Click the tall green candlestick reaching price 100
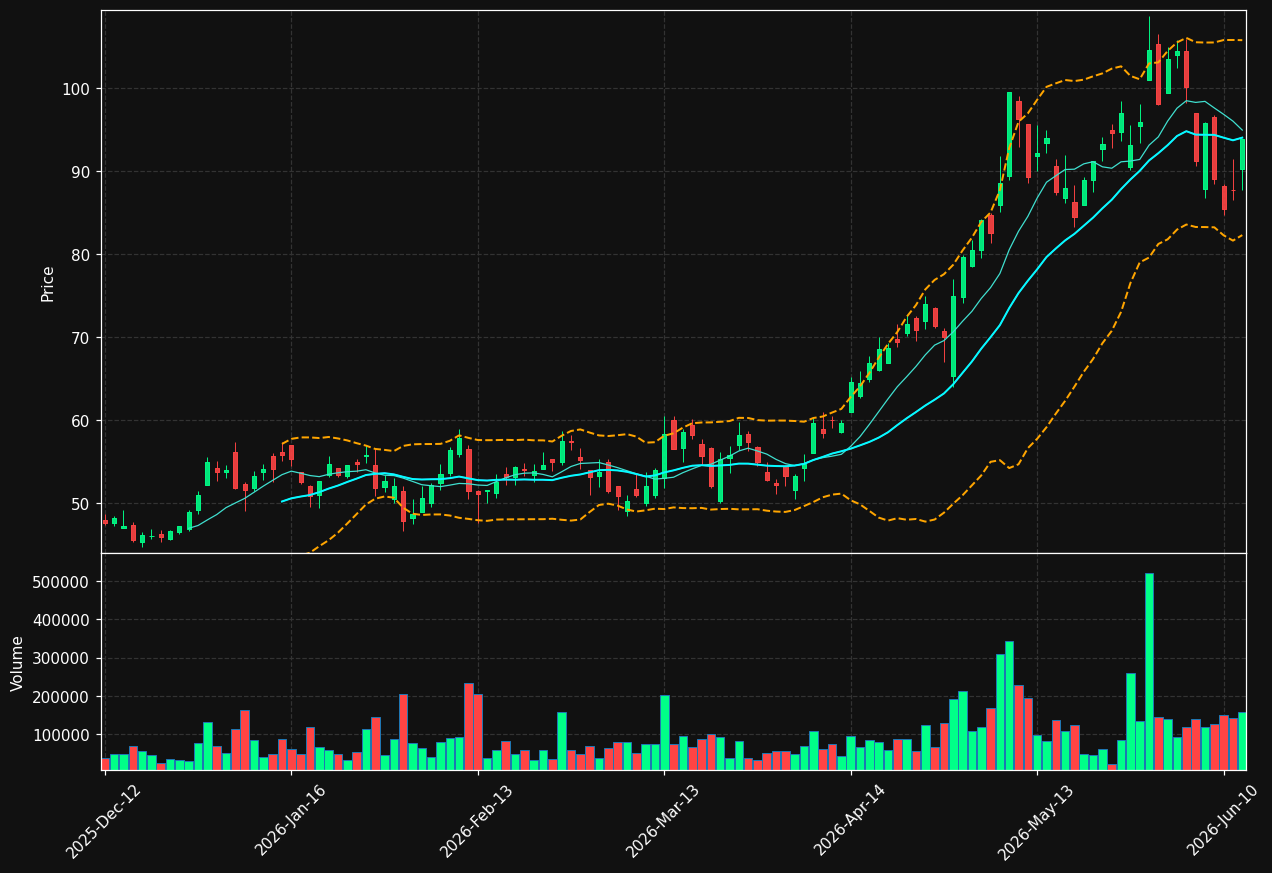1272x873 pixels. (1009, 135)
